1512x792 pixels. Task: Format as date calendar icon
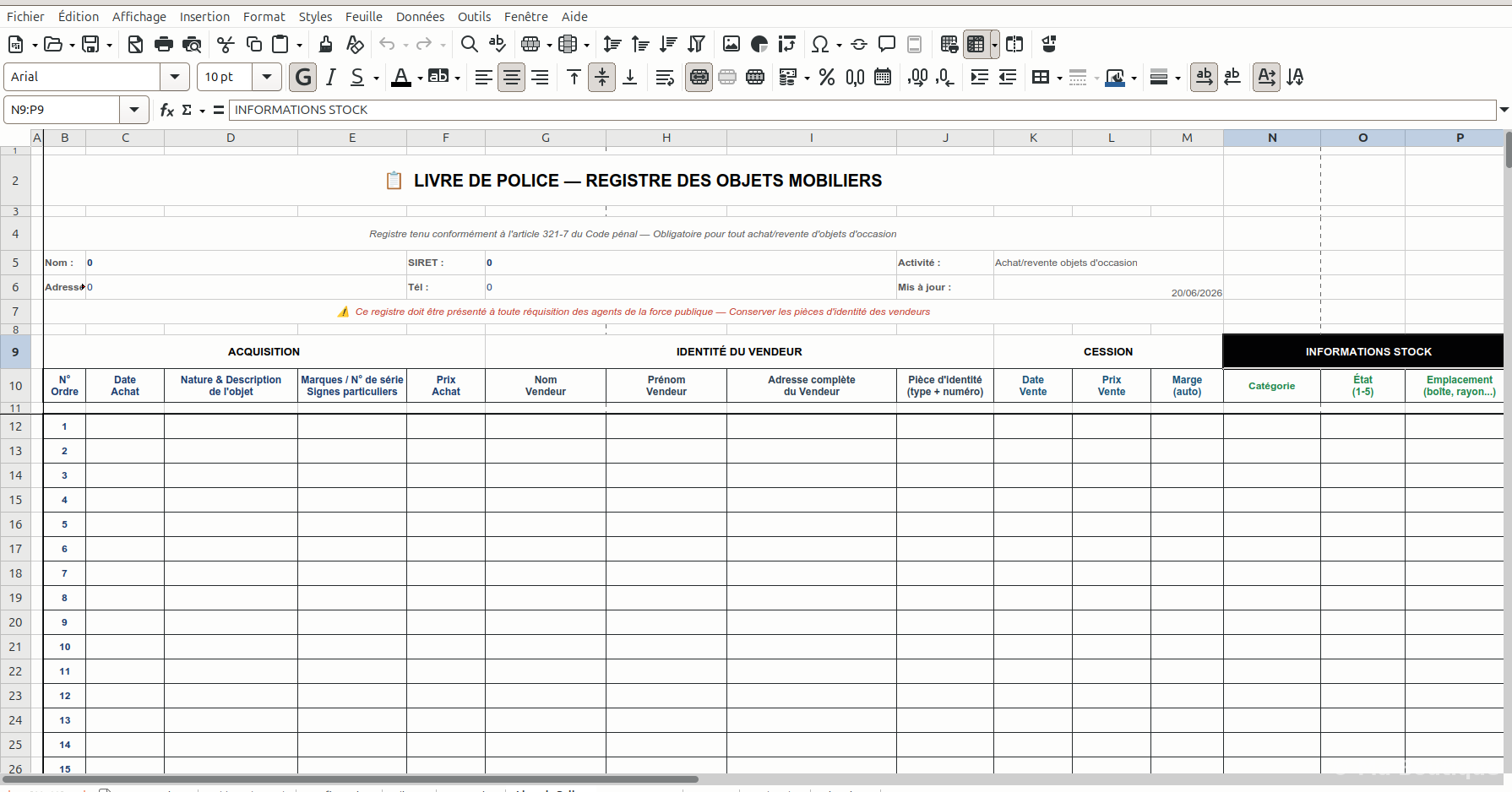pyautogui.click(x=883, y=77)
